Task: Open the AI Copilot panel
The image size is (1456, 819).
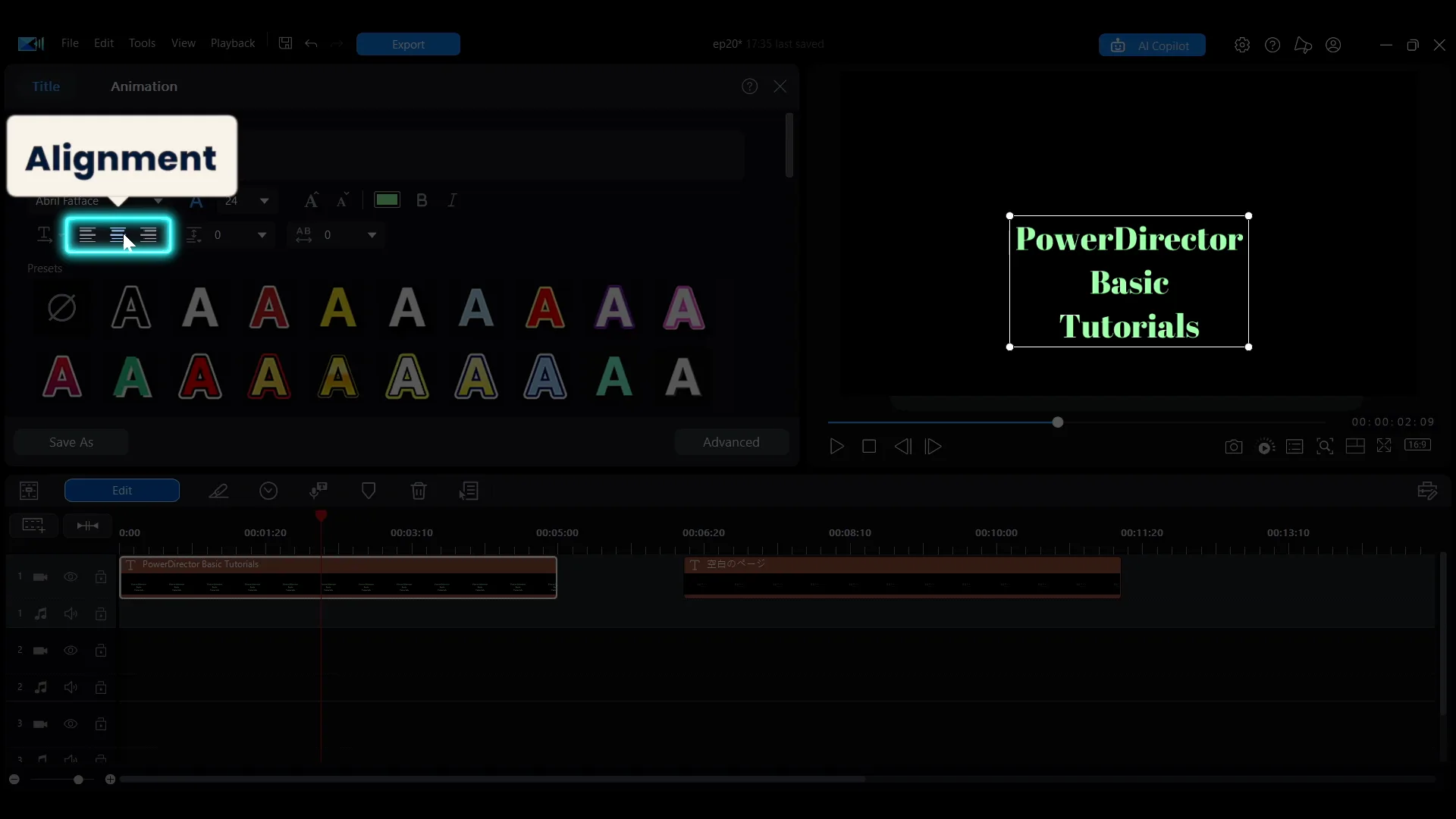Action: (x=1152, y=45)
